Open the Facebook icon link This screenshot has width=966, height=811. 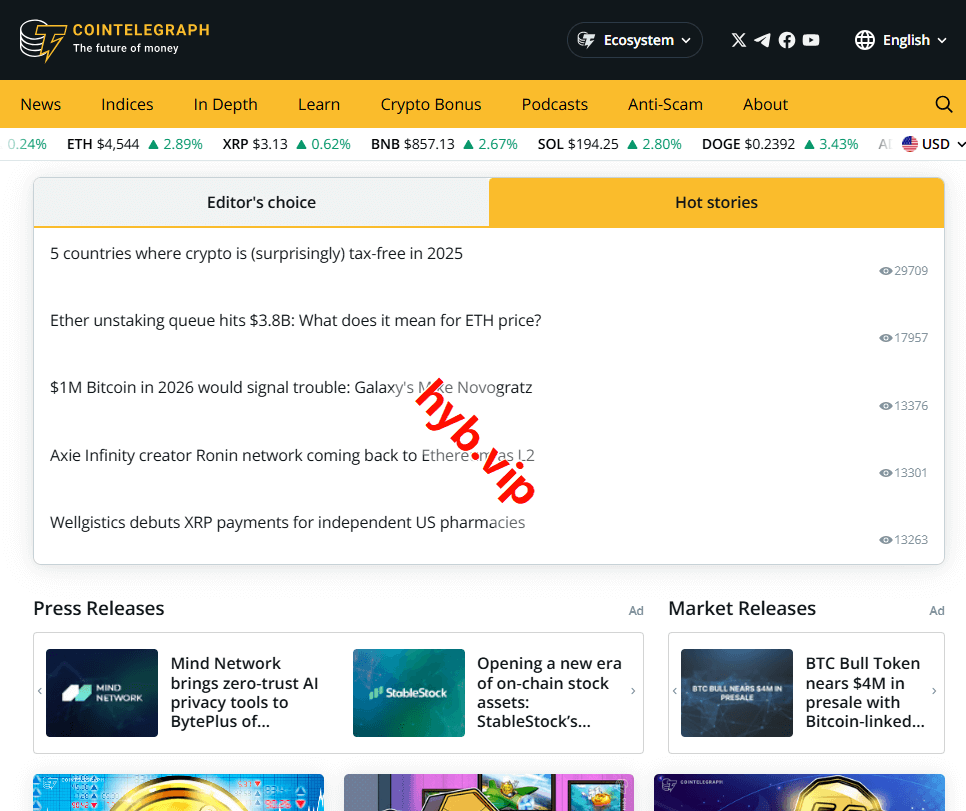click(787, 40)
